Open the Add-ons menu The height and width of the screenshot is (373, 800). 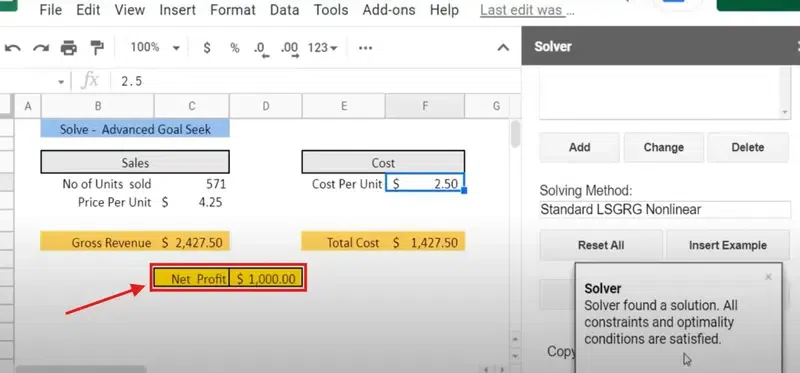[x=389, y=10]
